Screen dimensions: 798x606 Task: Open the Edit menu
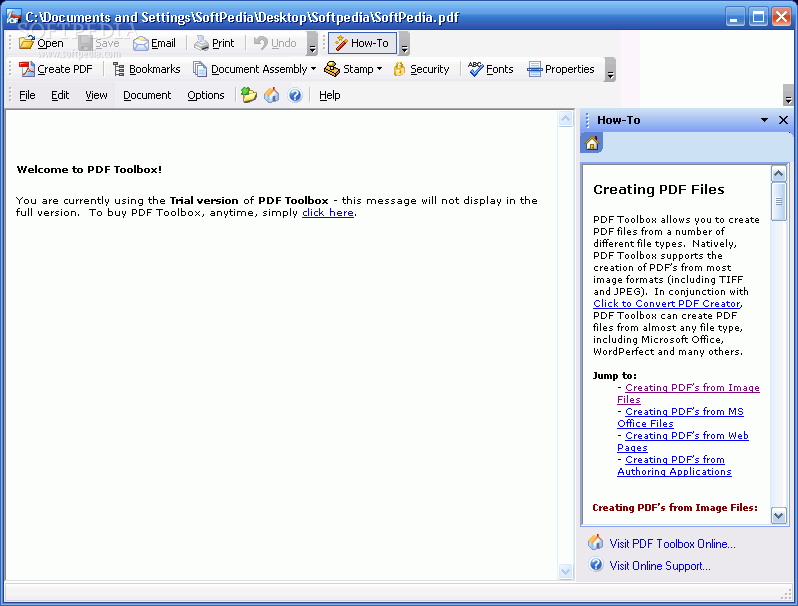[60, 95]
